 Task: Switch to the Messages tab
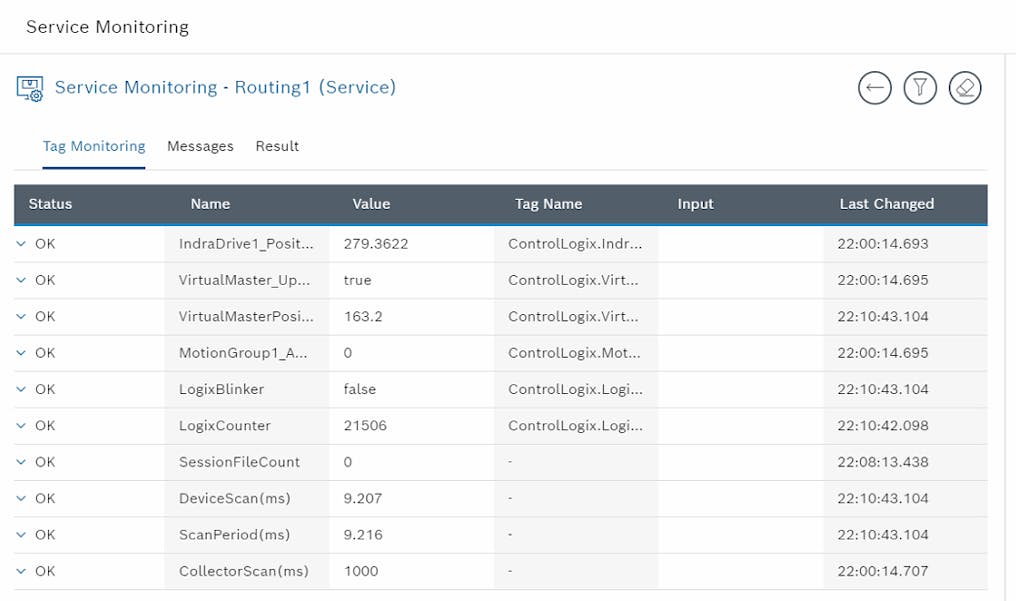(200, 146)
